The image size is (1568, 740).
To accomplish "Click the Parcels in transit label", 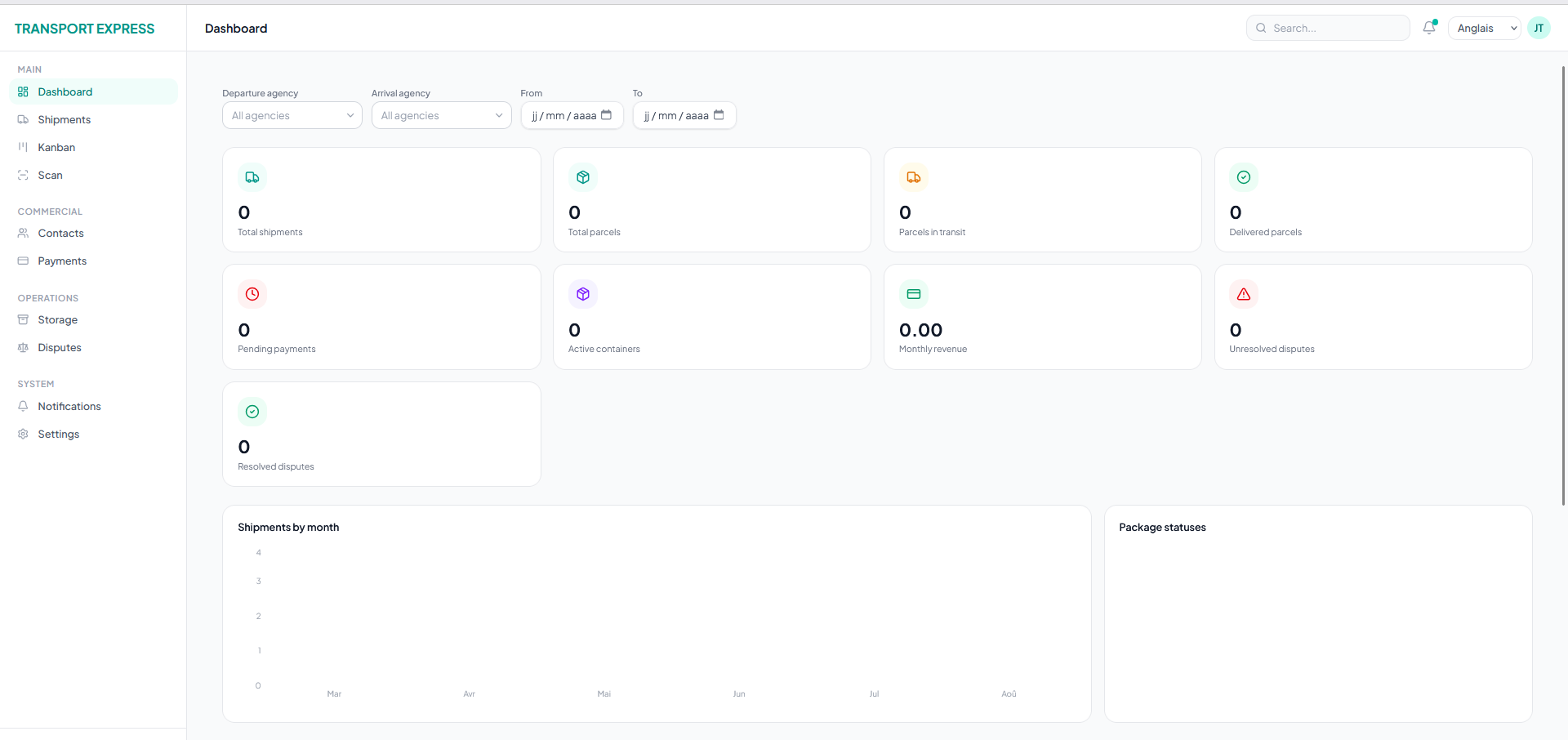I will click(x=932, y=232).
